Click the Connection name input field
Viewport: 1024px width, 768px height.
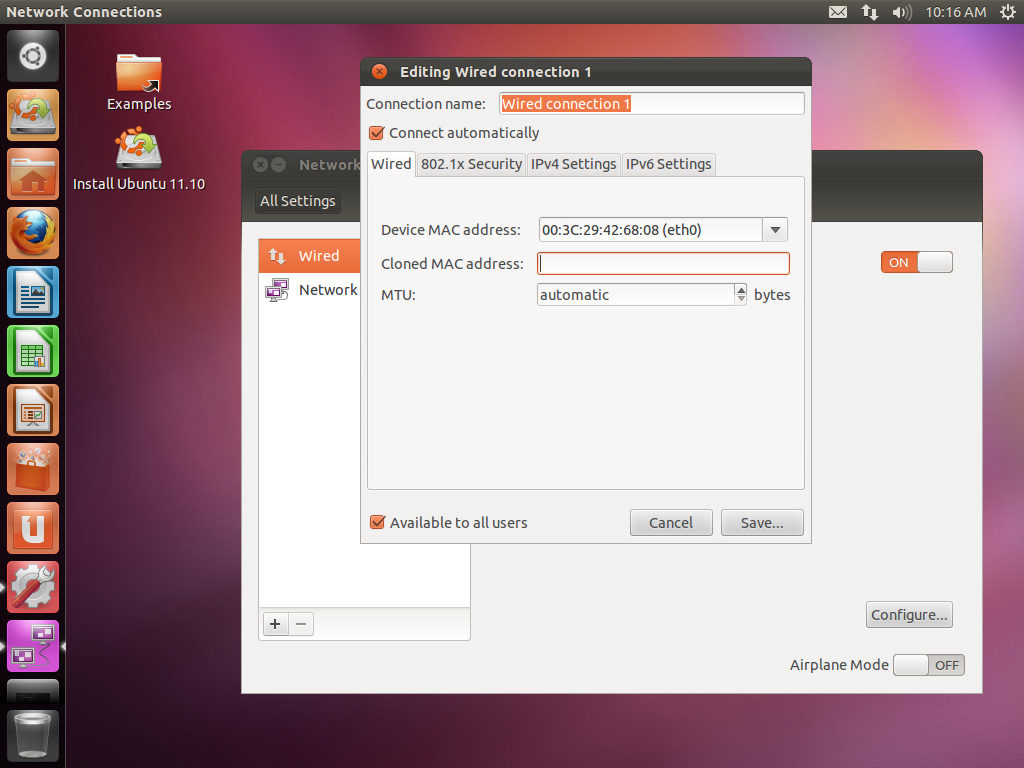[651, 104]
